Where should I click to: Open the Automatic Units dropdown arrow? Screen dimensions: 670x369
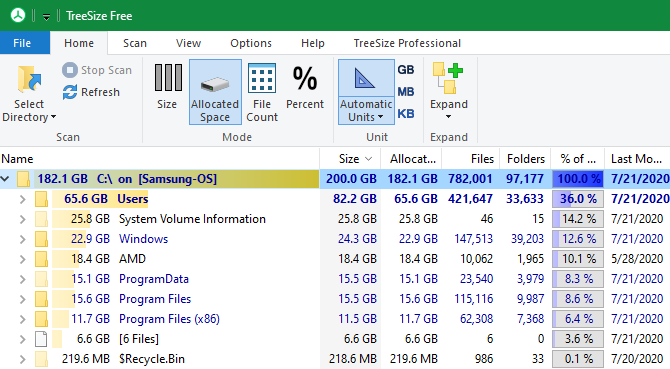pyautogui.click(x=380, y=117)
